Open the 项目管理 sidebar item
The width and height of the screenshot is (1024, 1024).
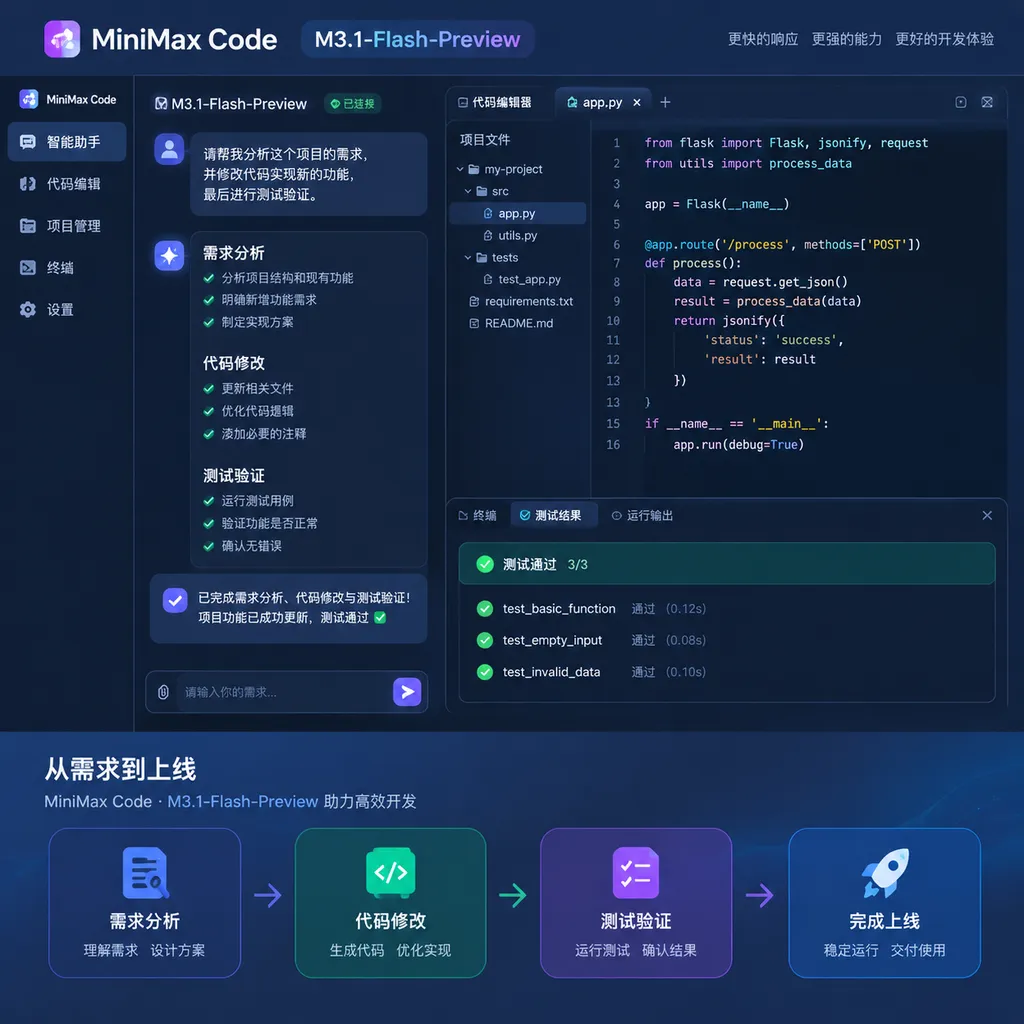(x=67, y=226)
